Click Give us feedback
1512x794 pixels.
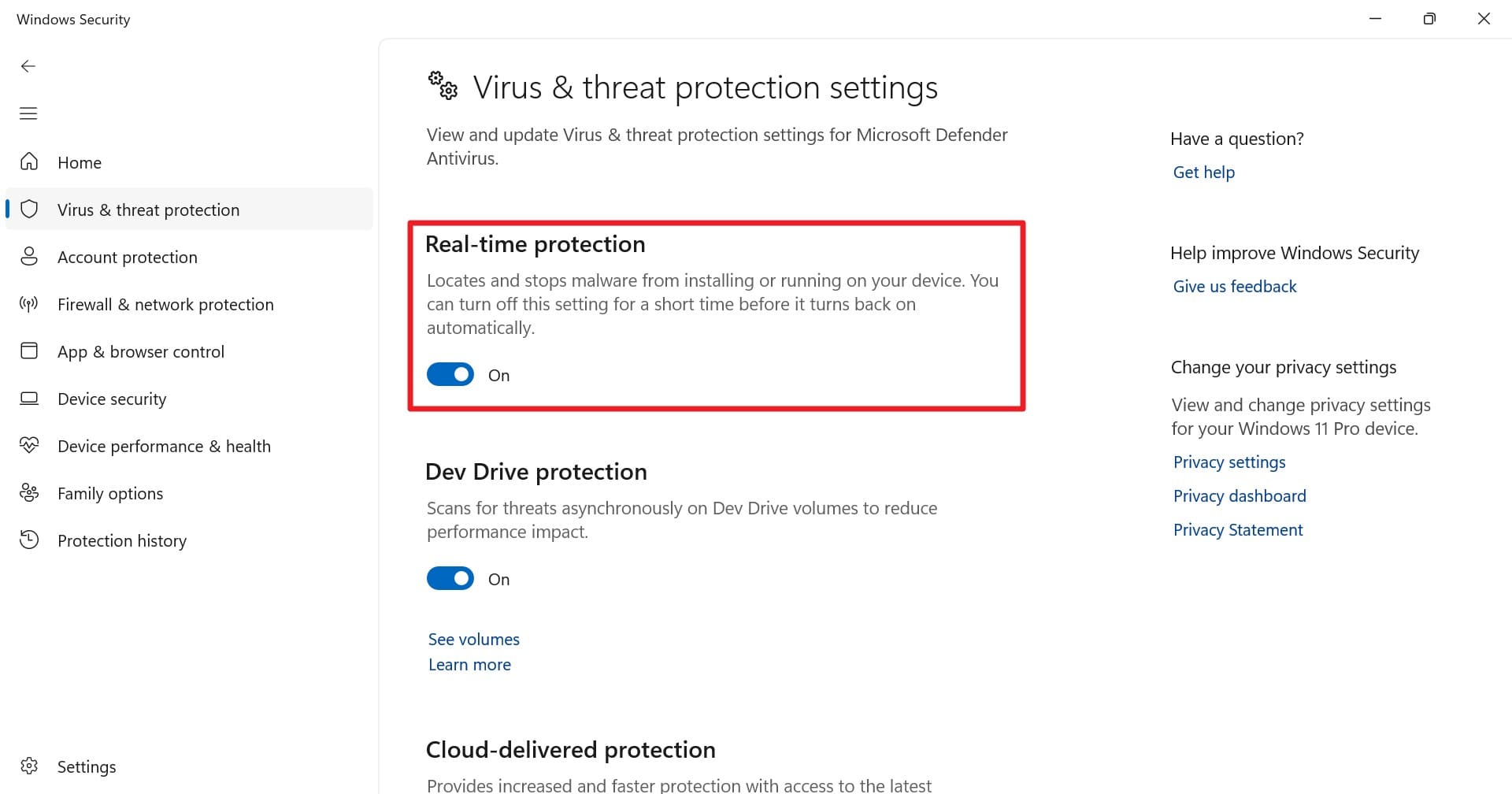coord(1234,286)
